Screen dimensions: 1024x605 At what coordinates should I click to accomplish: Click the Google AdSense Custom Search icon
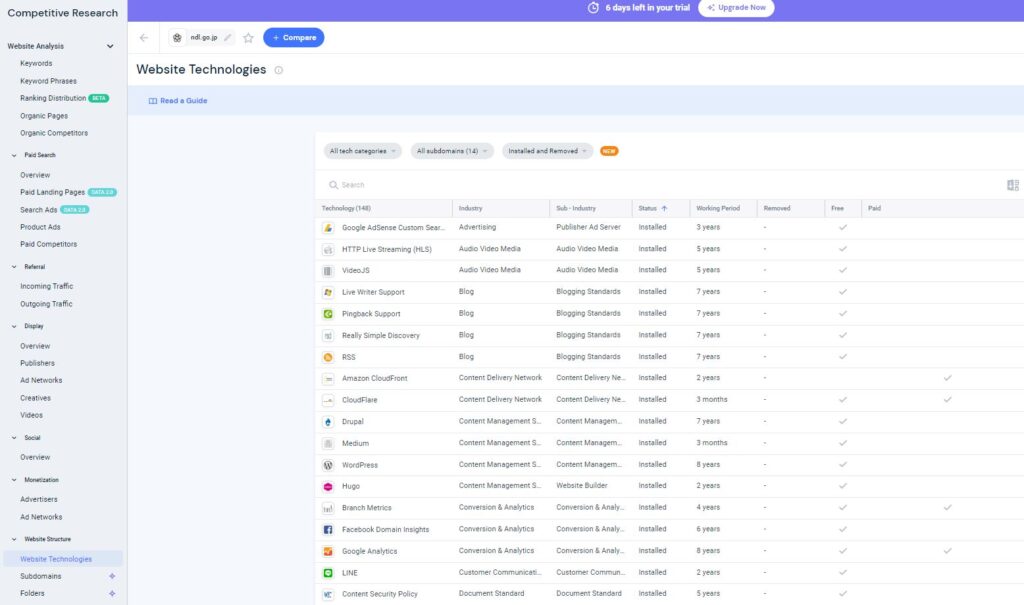(x=328, y=228)
